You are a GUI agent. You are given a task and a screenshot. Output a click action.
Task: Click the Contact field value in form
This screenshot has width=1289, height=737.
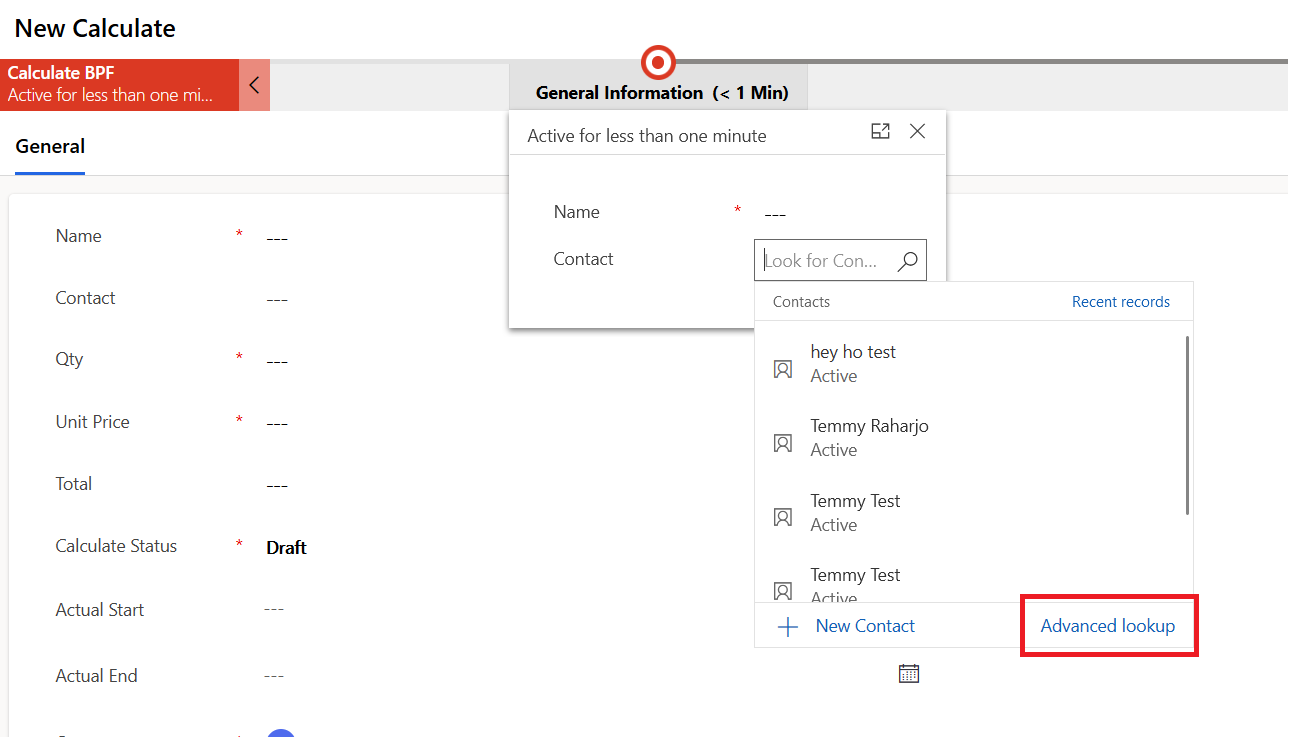(277, 300)
